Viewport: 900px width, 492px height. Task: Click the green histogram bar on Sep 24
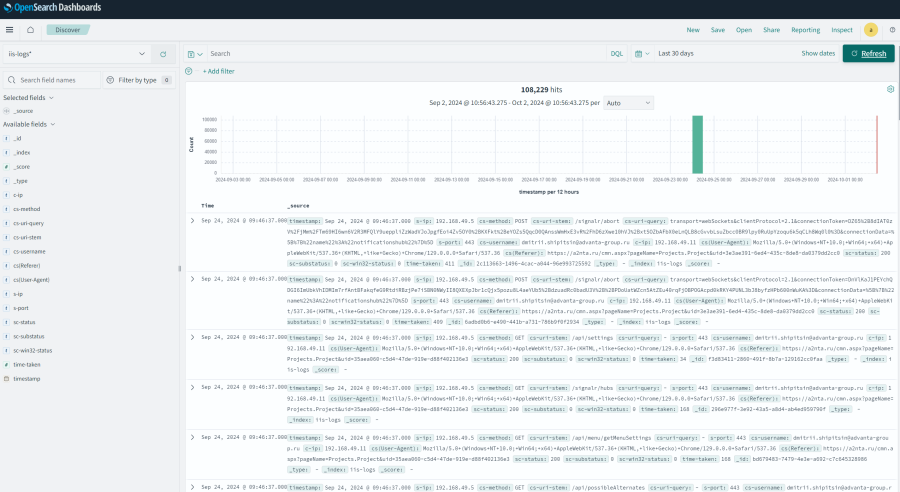click(697, 145)
